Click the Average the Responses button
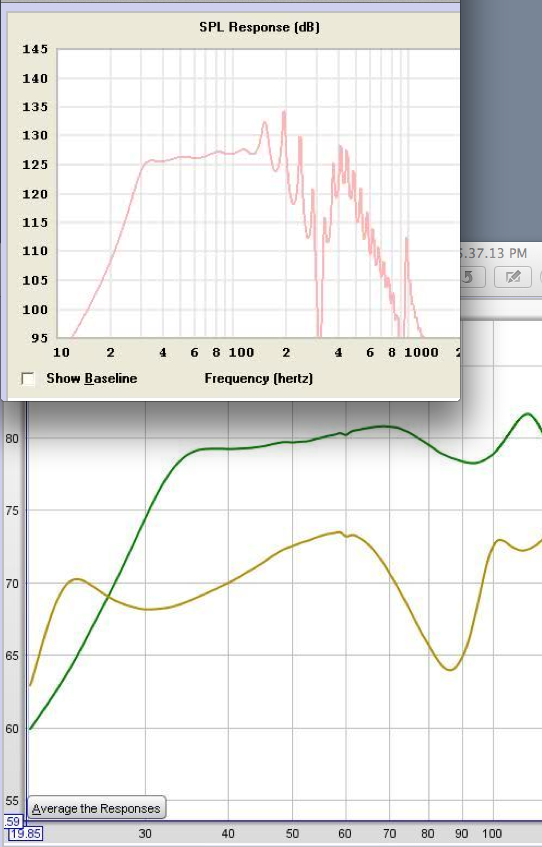542x847 pixels. pyautogui.click(x=96, y=809)
